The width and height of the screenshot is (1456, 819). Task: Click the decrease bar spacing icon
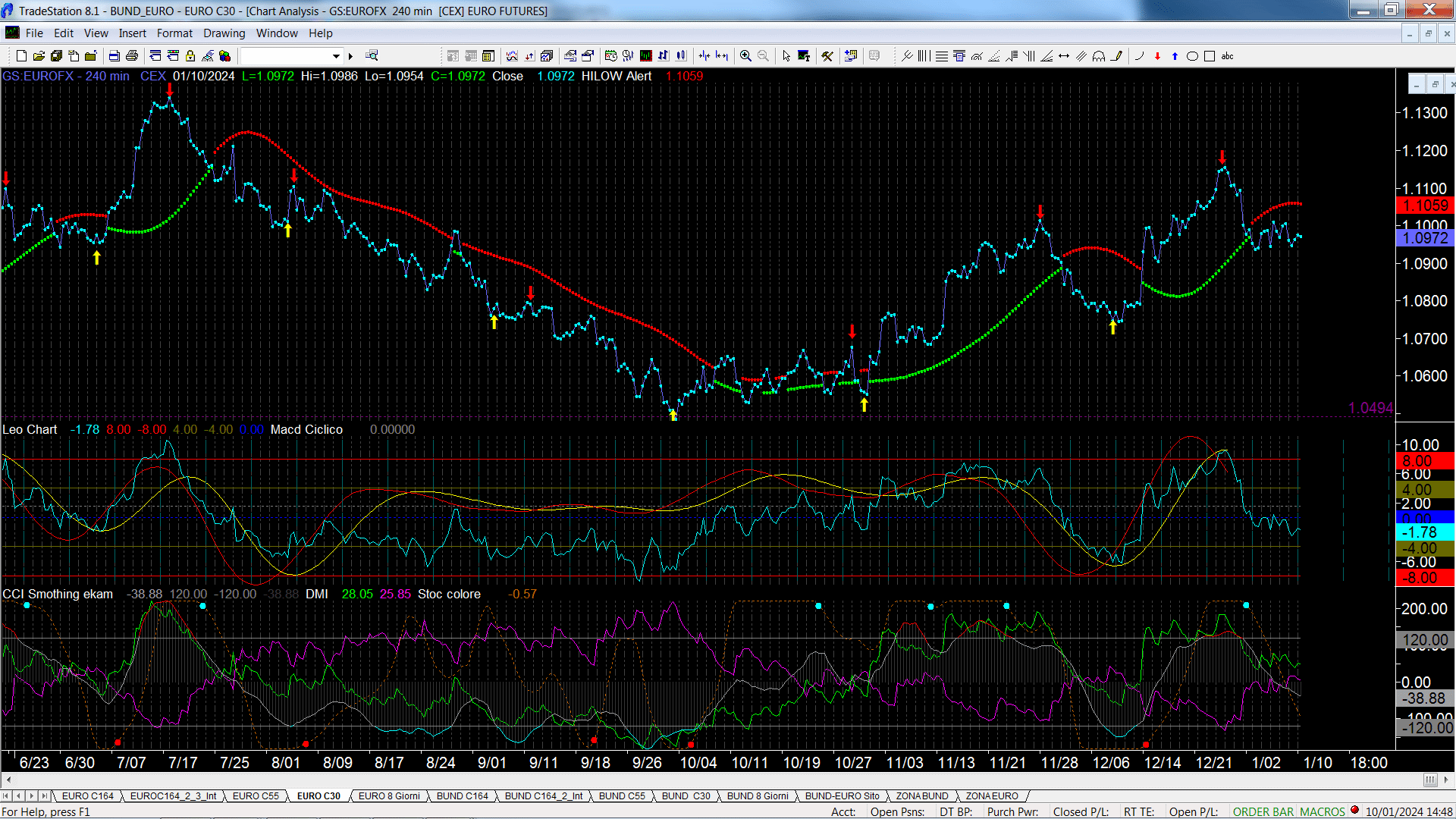point(704,56)
